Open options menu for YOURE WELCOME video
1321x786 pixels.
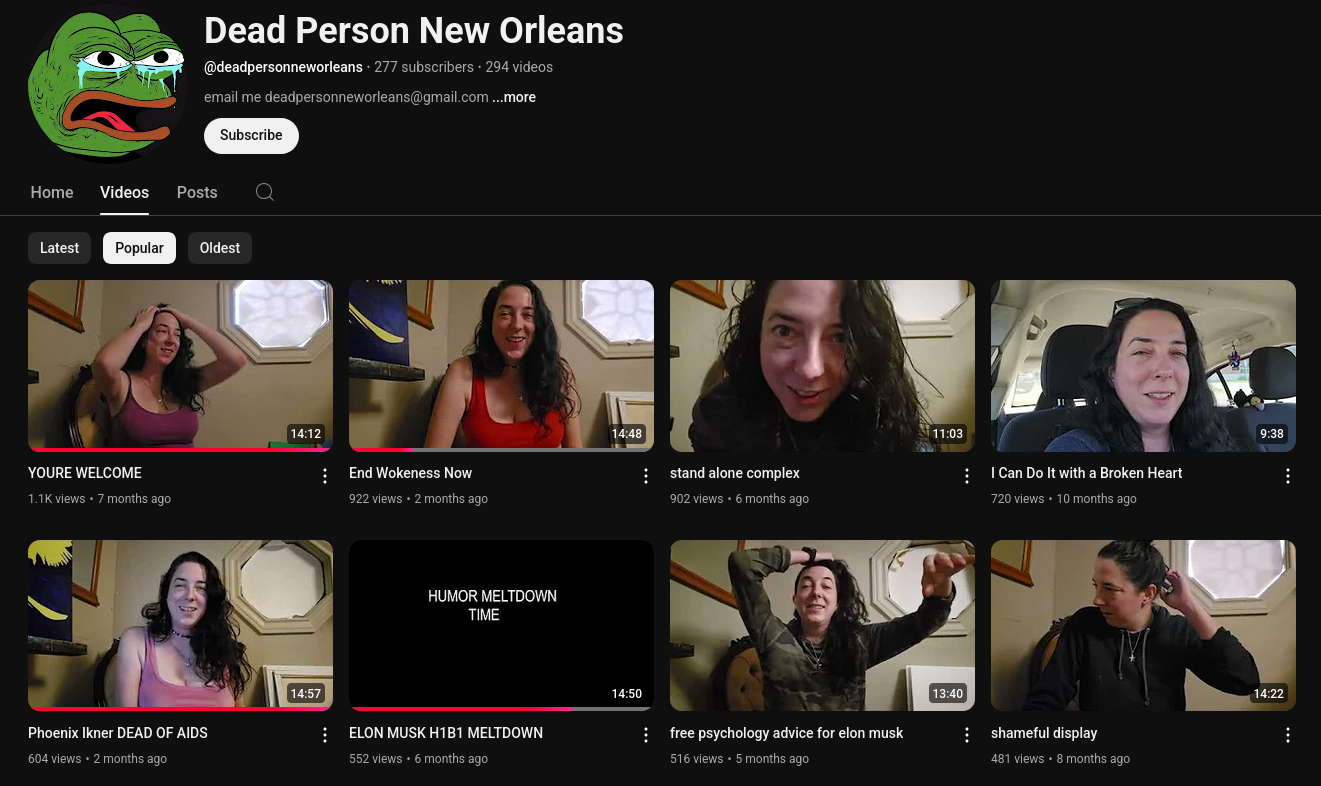[x=325, y=476]
